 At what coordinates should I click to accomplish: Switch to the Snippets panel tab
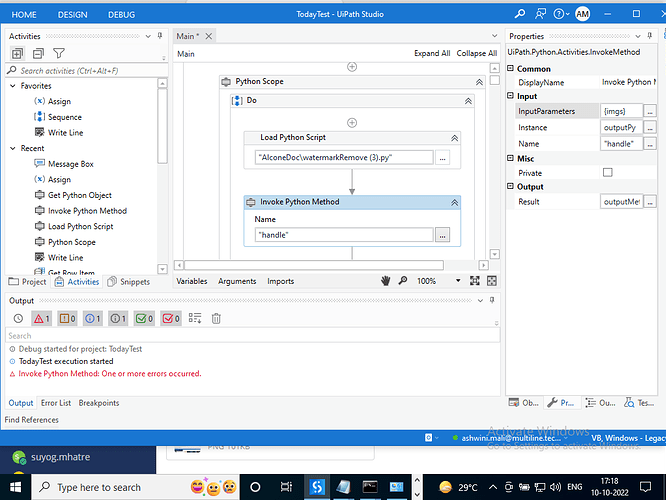[129, 282]
